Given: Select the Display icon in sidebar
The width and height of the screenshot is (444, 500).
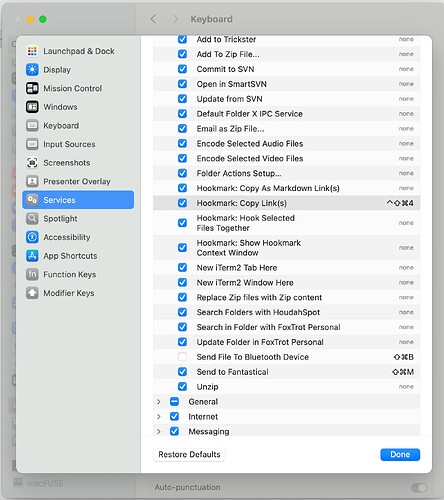Looking at the screenshot, I should [32, 70].
